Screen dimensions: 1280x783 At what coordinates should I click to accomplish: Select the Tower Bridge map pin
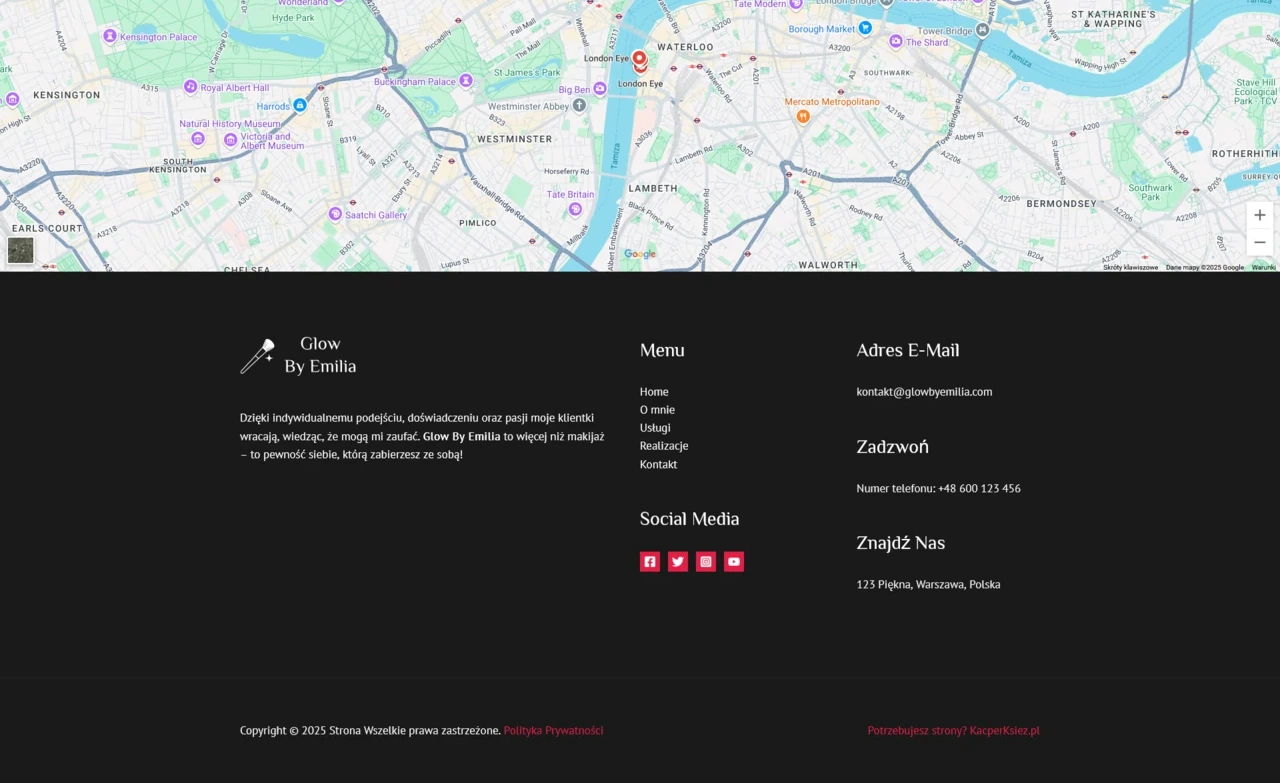(982, 30)
